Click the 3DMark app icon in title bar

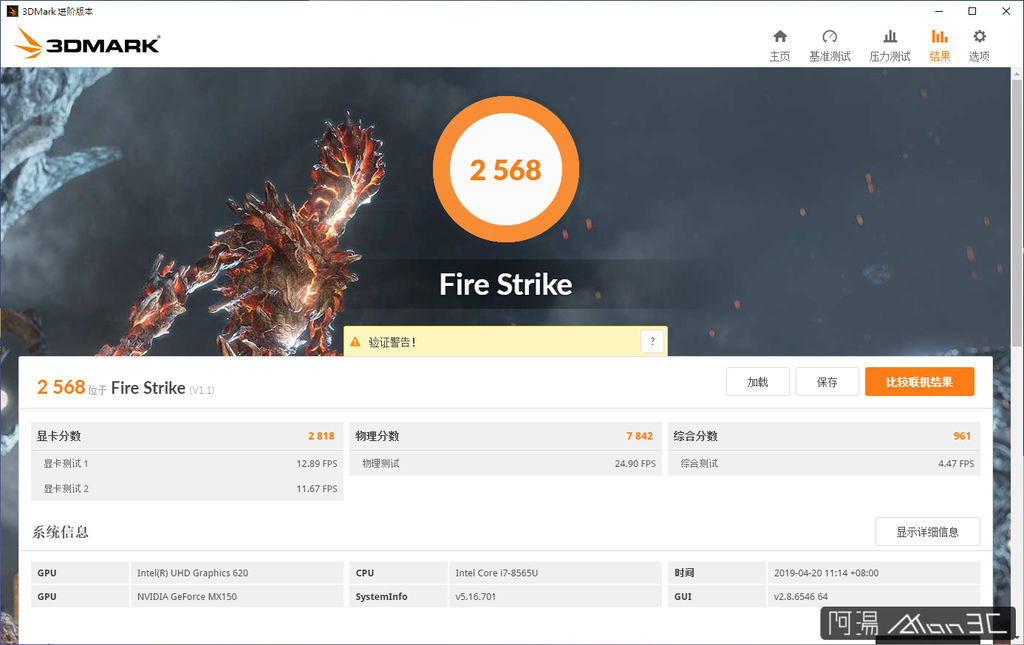click(x=12, y=11)
